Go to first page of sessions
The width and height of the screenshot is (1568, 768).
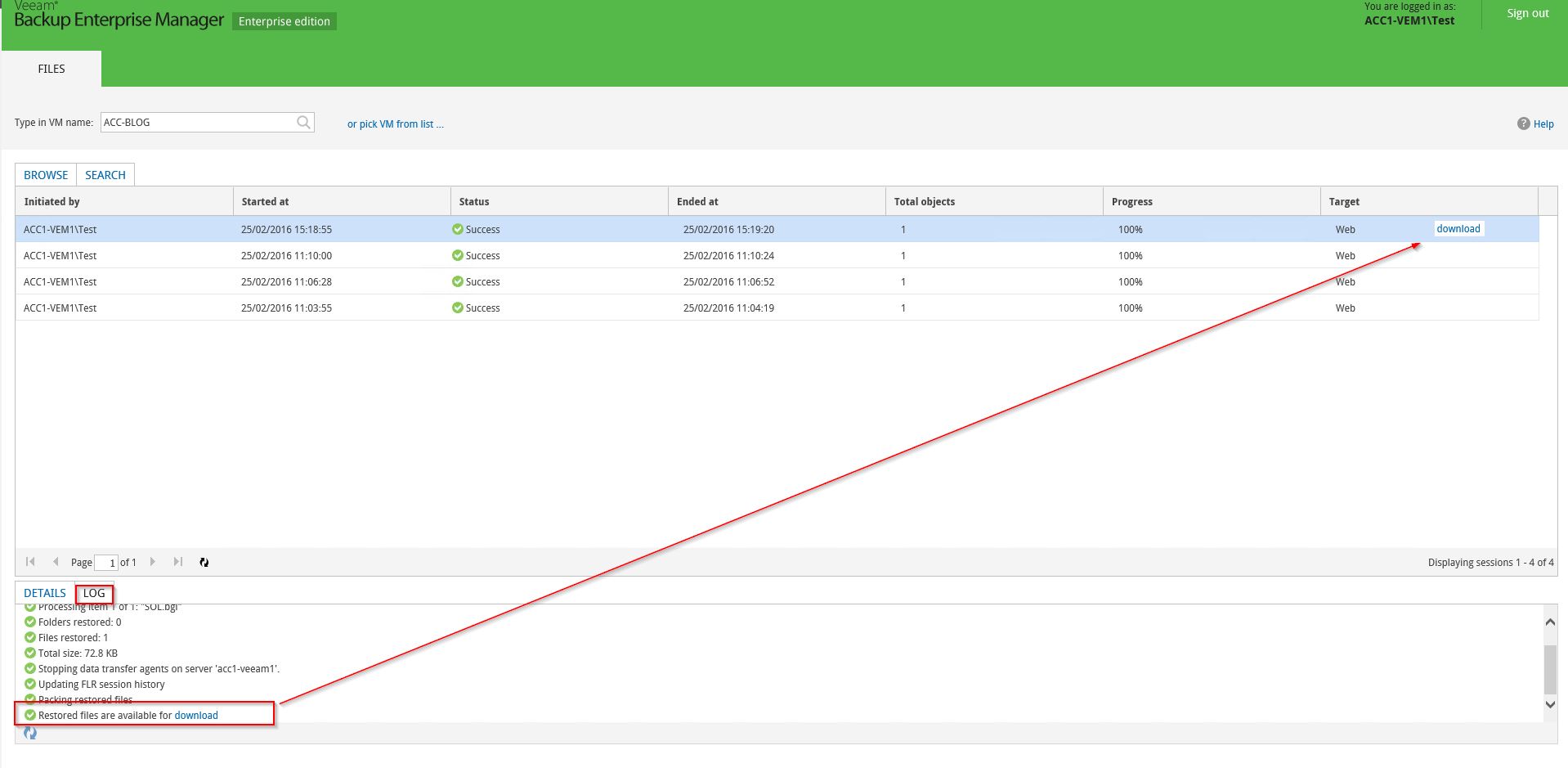pos(31,562)
